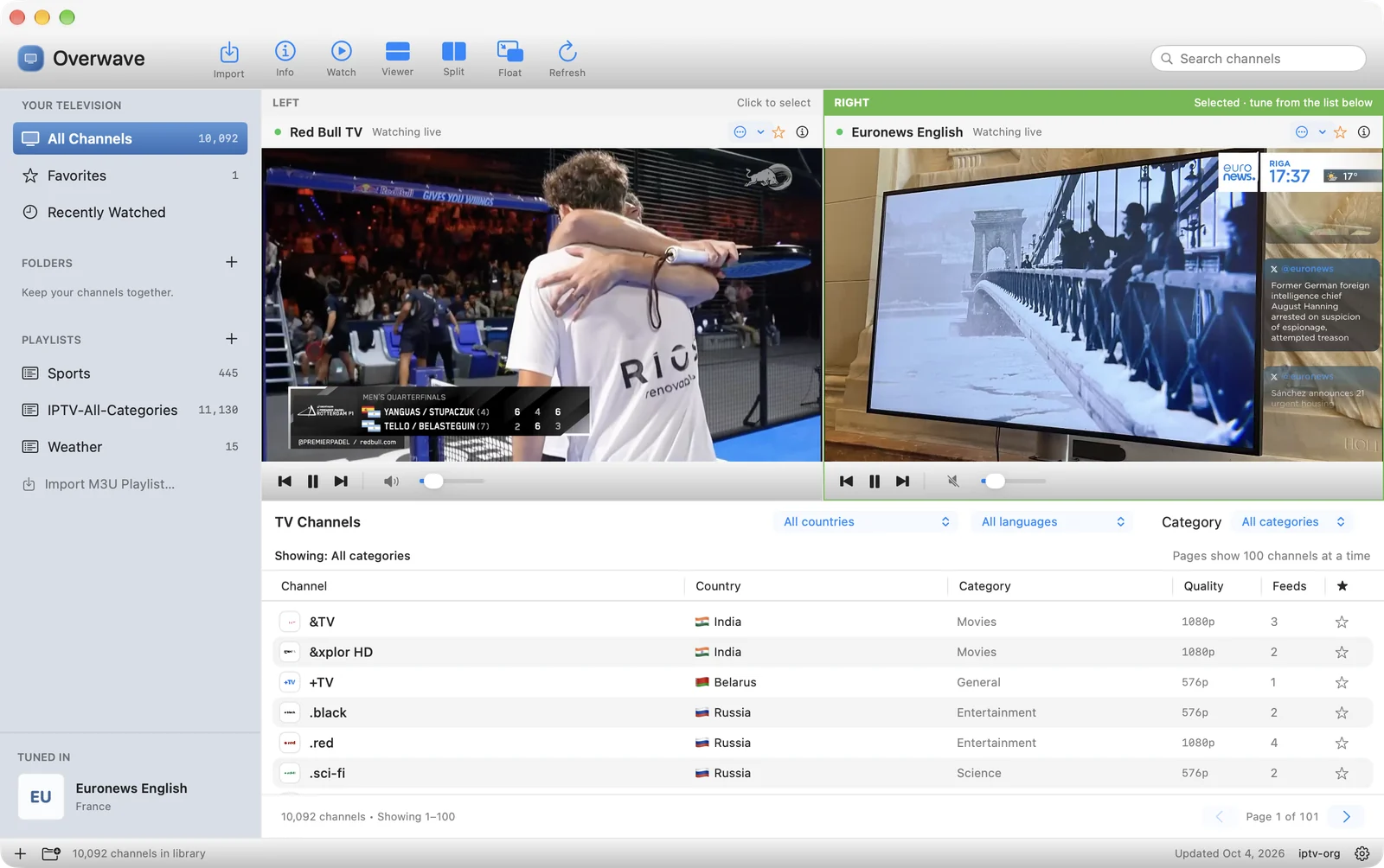Open the IPTV-All-Categories playlist
This screenshot has width=1384, height=868.
131,410
